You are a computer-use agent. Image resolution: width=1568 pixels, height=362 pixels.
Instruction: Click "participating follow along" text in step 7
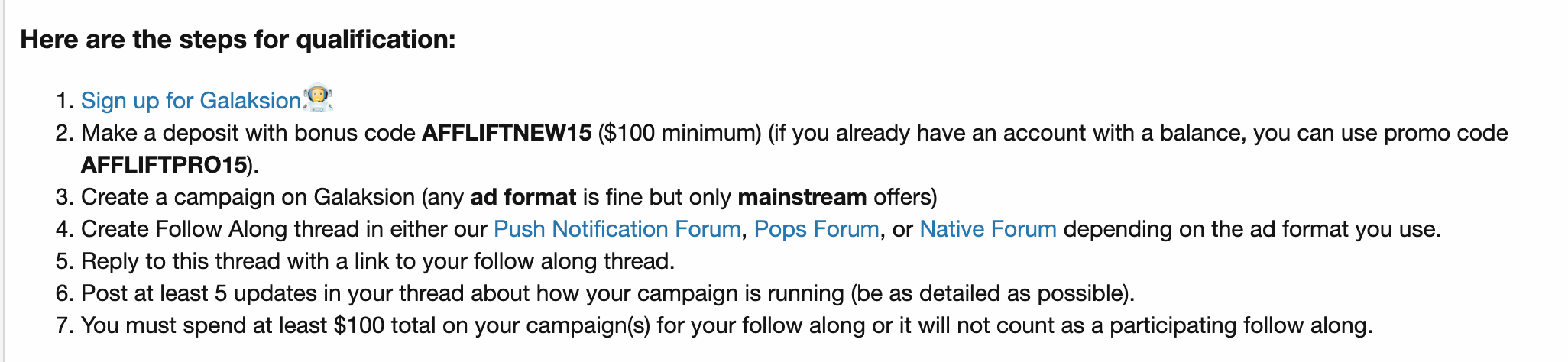pos(1239,325)
